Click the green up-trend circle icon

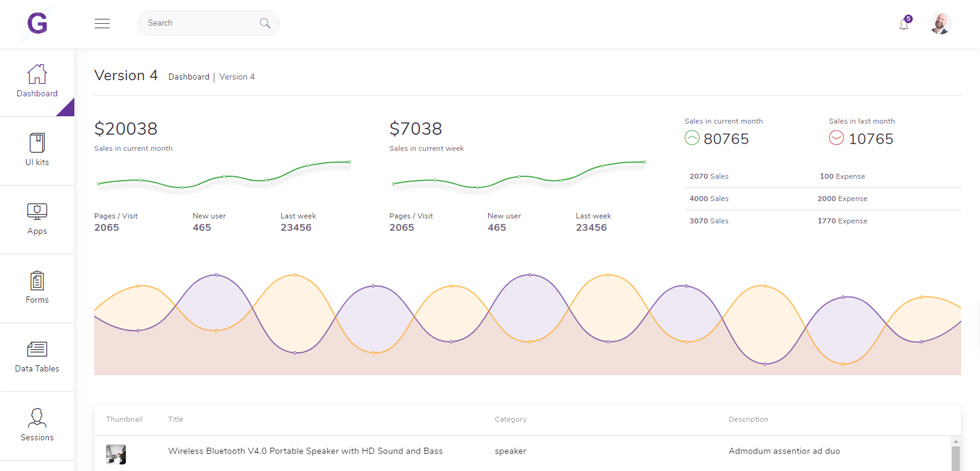[x=692, y=138]
